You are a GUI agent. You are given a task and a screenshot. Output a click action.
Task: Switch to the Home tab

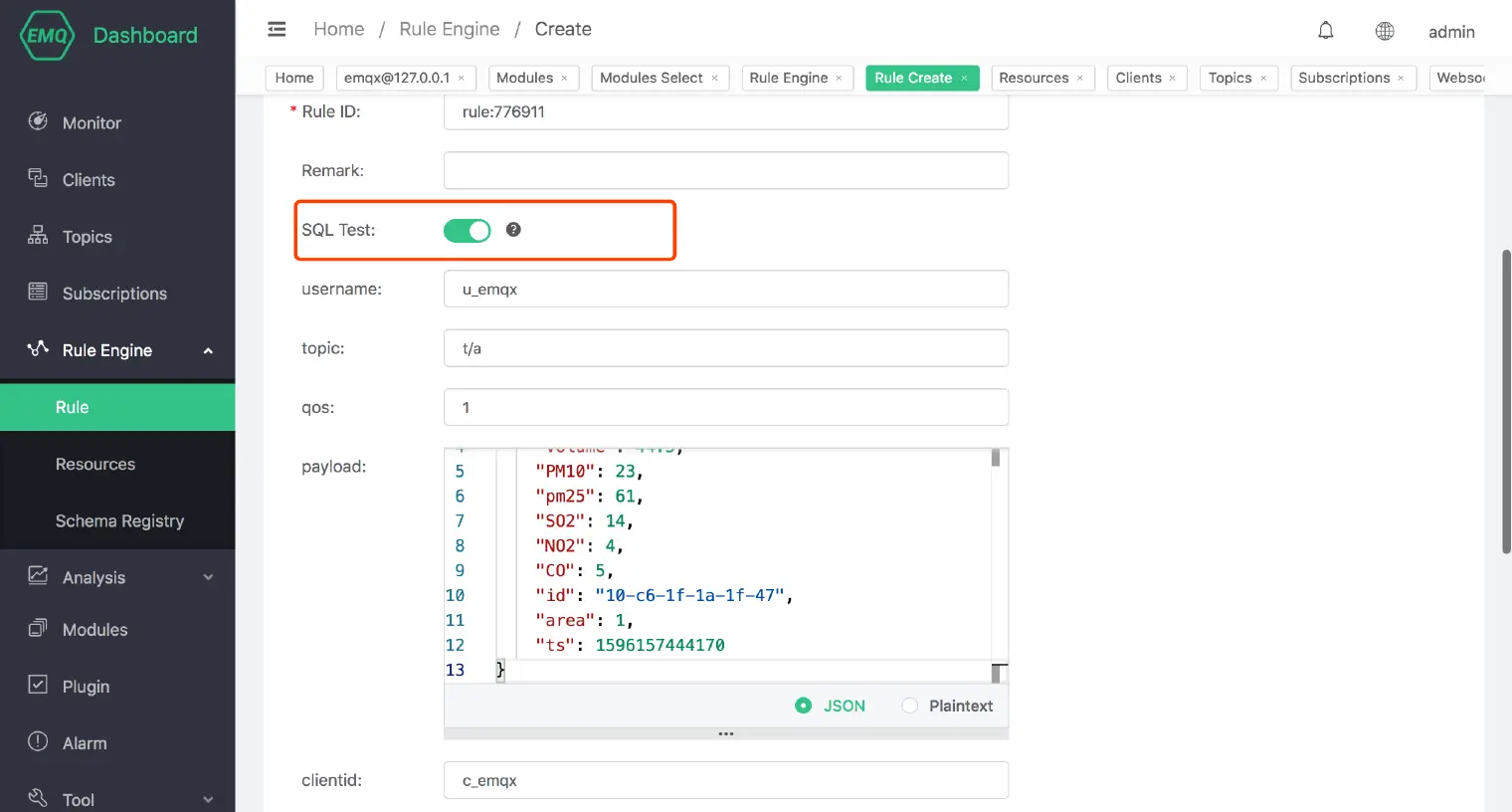click(x=294, y=78)
